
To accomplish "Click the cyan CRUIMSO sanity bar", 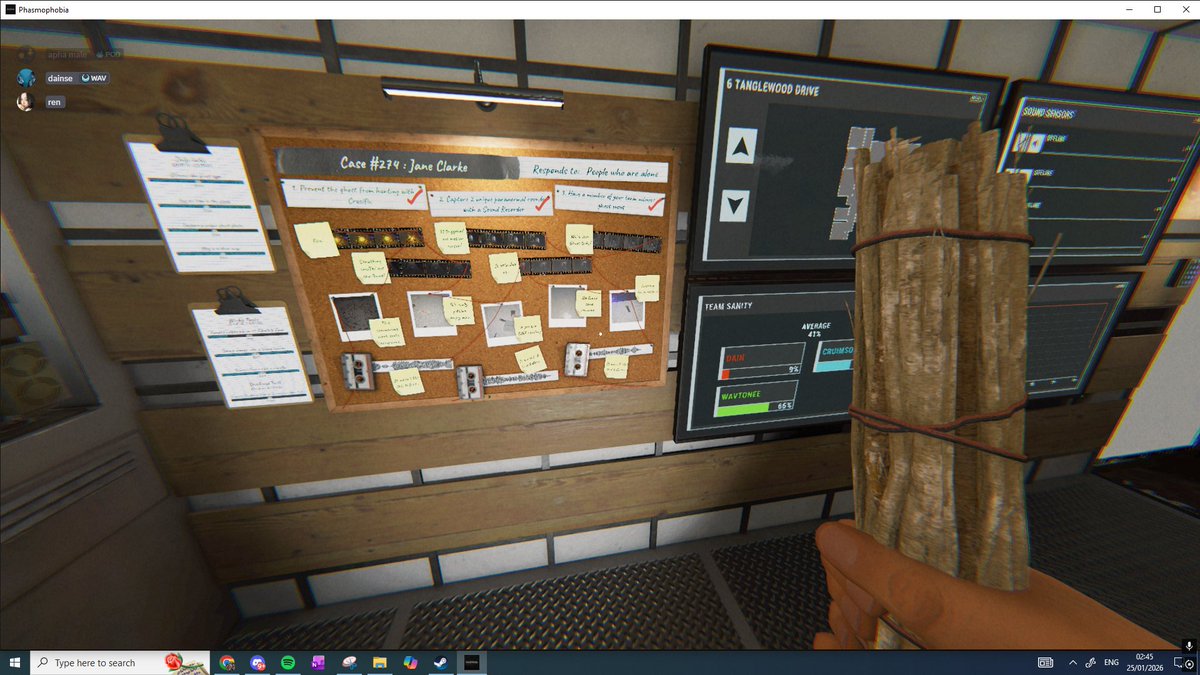I will (x=833, y=355).
